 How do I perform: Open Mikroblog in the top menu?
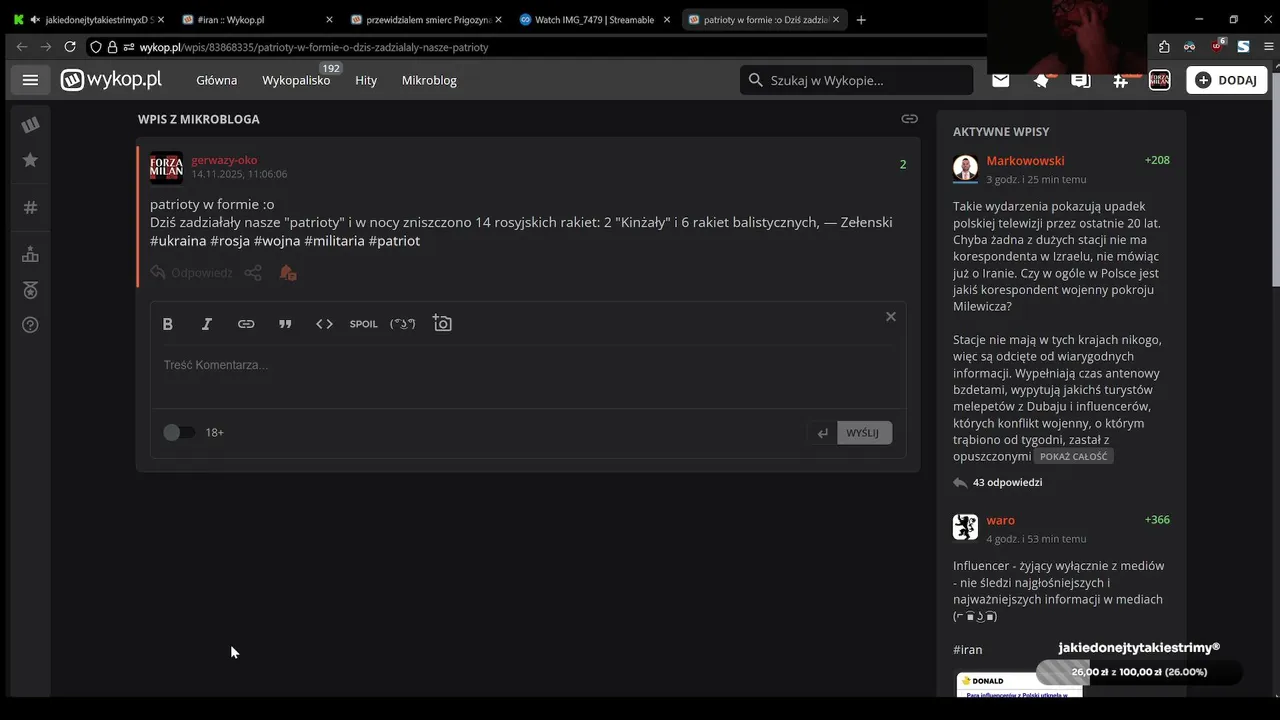[x=429, y=80]
